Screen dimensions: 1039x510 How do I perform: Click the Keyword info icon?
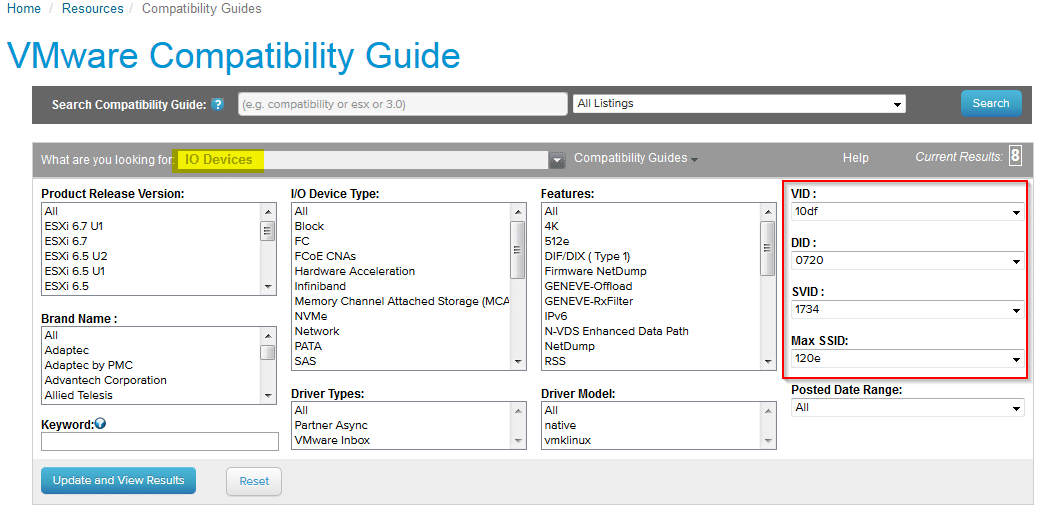tap(100, 424)
